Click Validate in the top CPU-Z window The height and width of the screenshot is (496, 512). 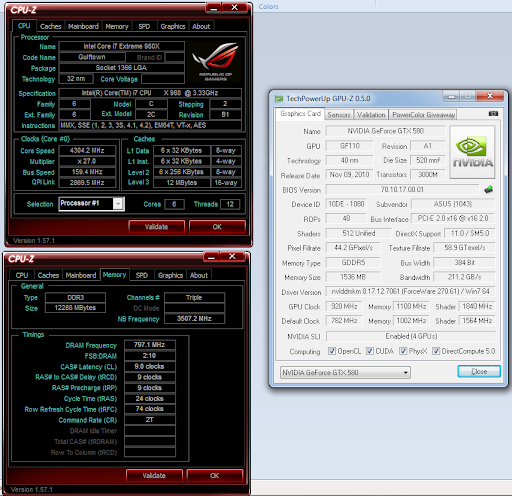156,227
